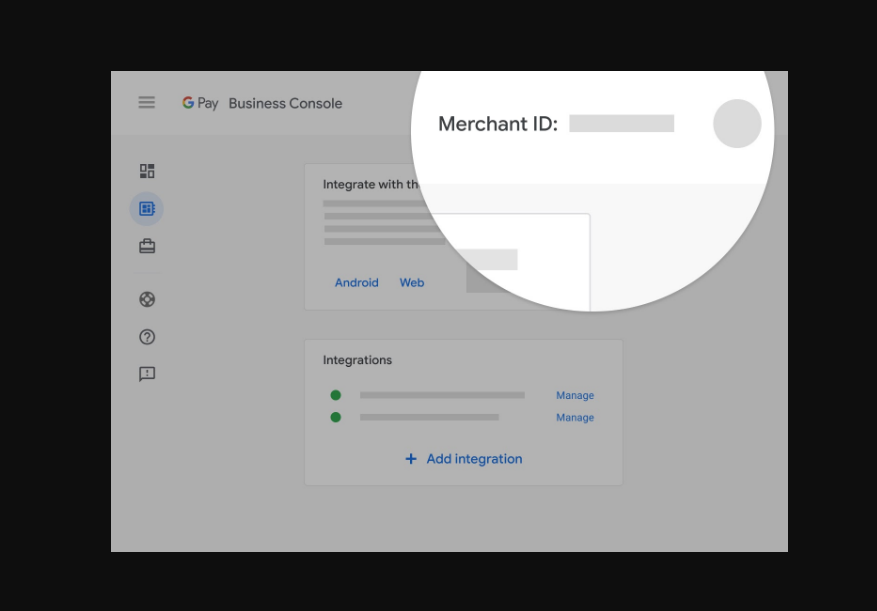This screenshot has width=877, height=611.
Task: Click the Google Pay logo
Action: (200, 103)
